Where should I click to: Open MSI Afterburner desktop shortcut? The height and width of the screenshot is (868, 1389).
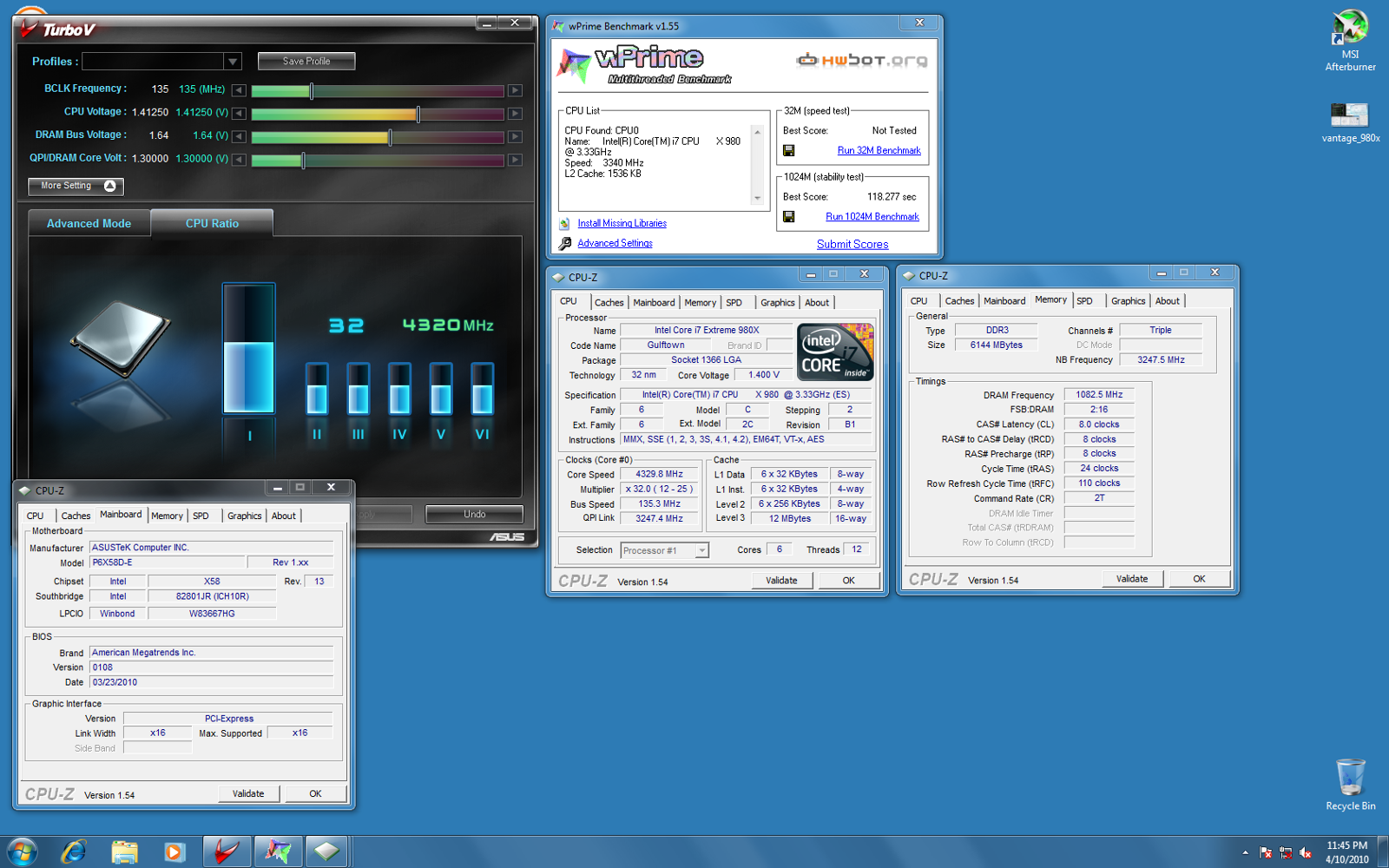click(x=1350, y=40)
